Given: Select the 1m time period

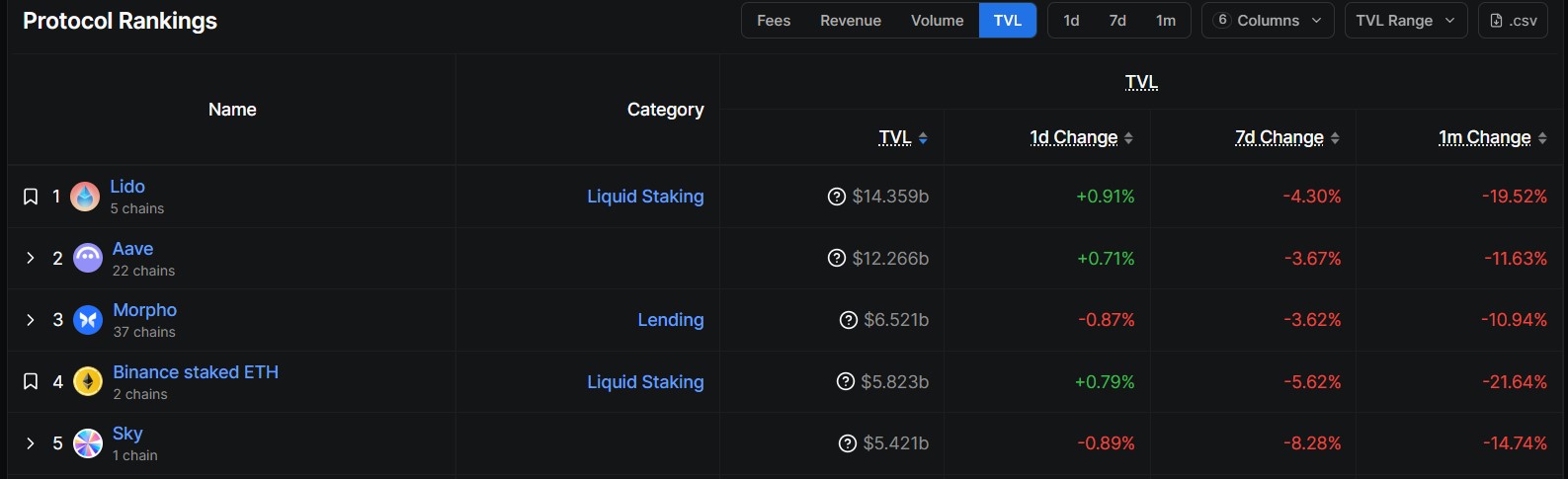Looking at the screenshot, I should pos(1166,21).
